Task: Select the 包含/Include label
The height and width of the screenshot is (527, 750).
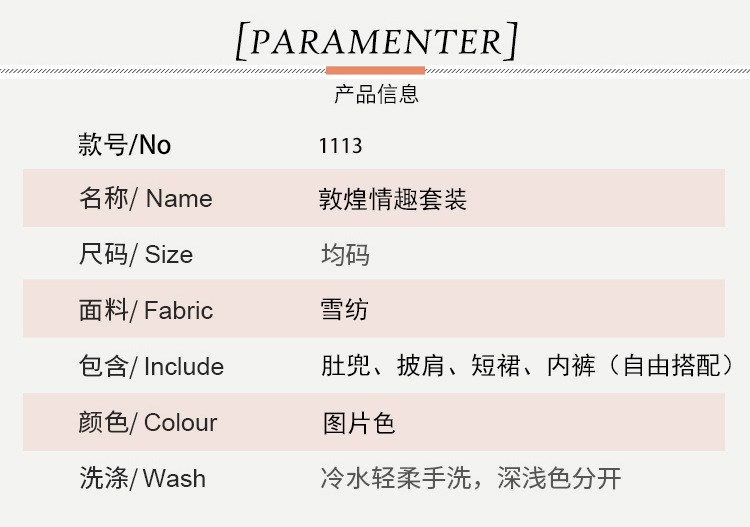Action: (x=152, y=366)
